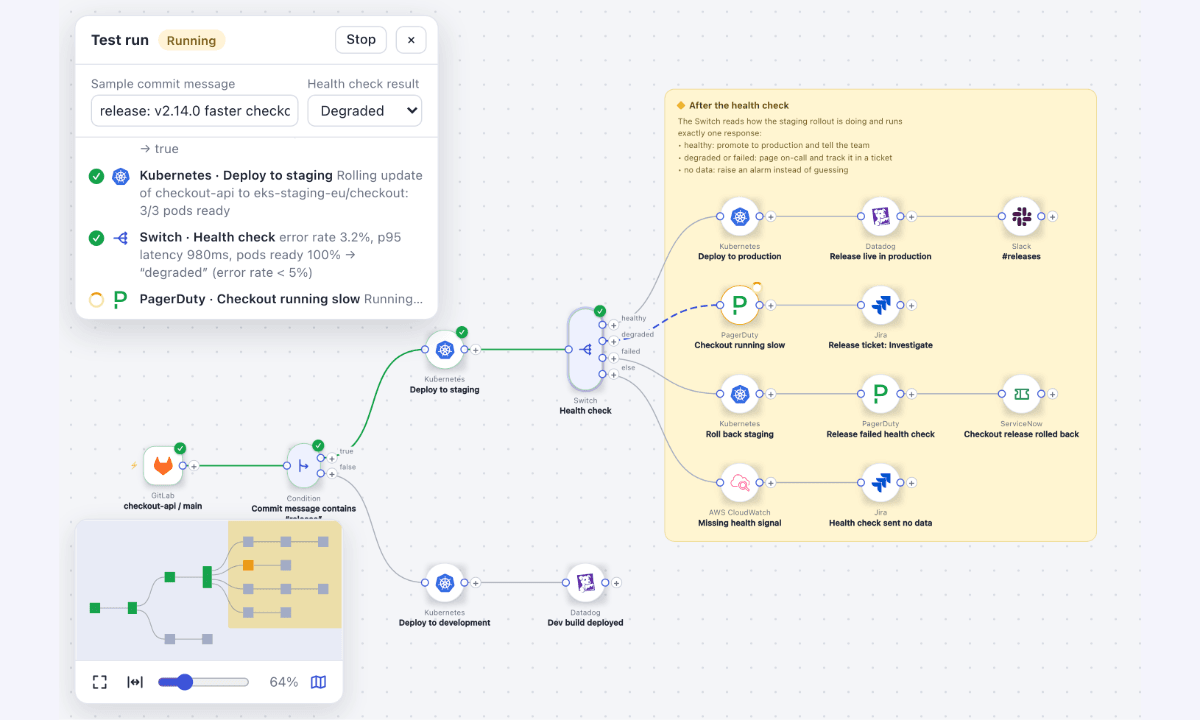This screenshot has height=720, width=1200.
Task: Stop the running test
Action: tap(361, 40)
